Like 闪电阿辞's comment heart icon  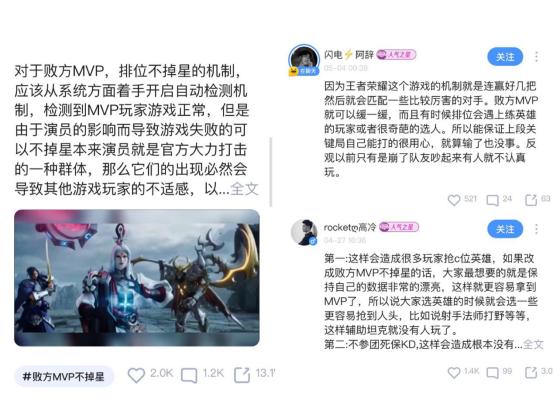tap(454, 200)
